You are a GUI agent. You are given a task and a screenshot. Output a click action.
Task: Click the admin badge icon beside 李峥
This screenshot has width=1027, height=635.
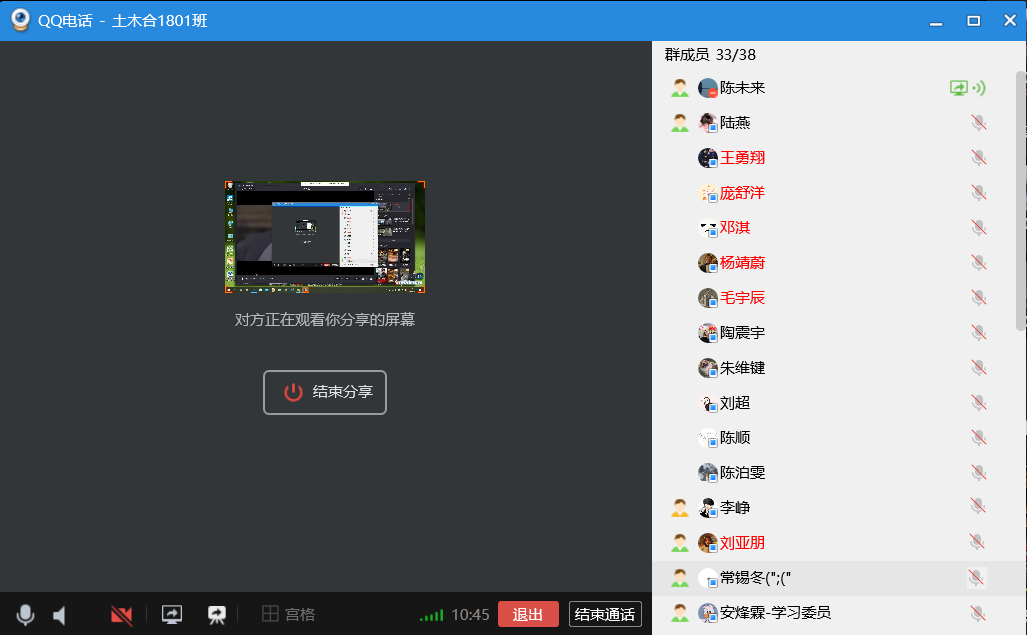(x=680, y=508)
